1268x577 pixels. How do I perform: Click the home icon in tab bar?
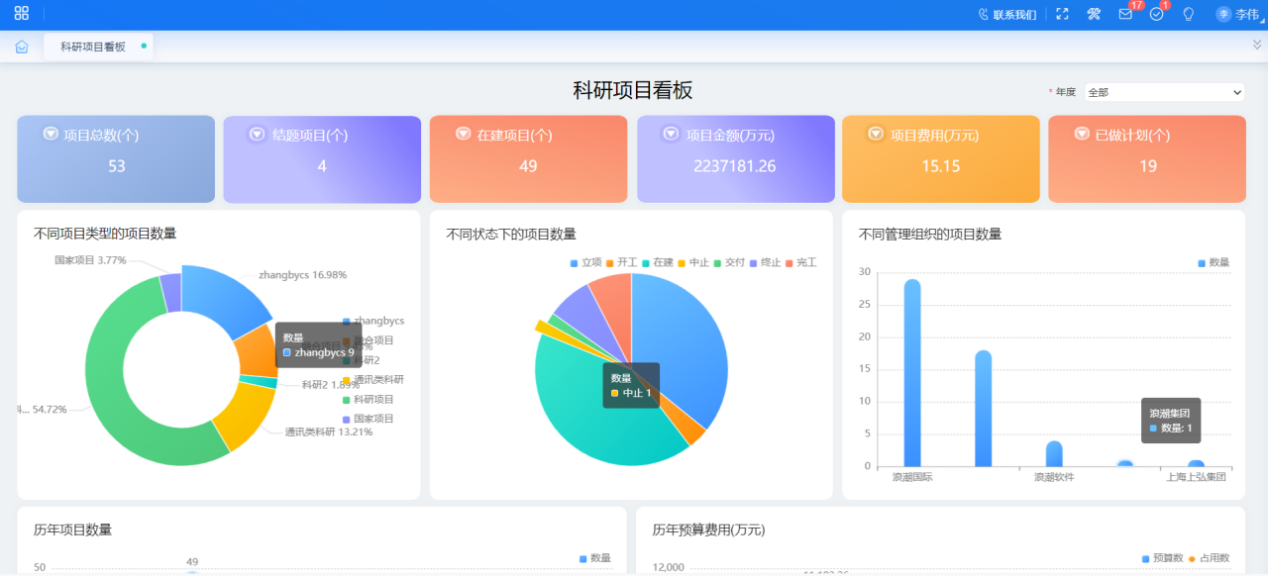coord(22,47)
